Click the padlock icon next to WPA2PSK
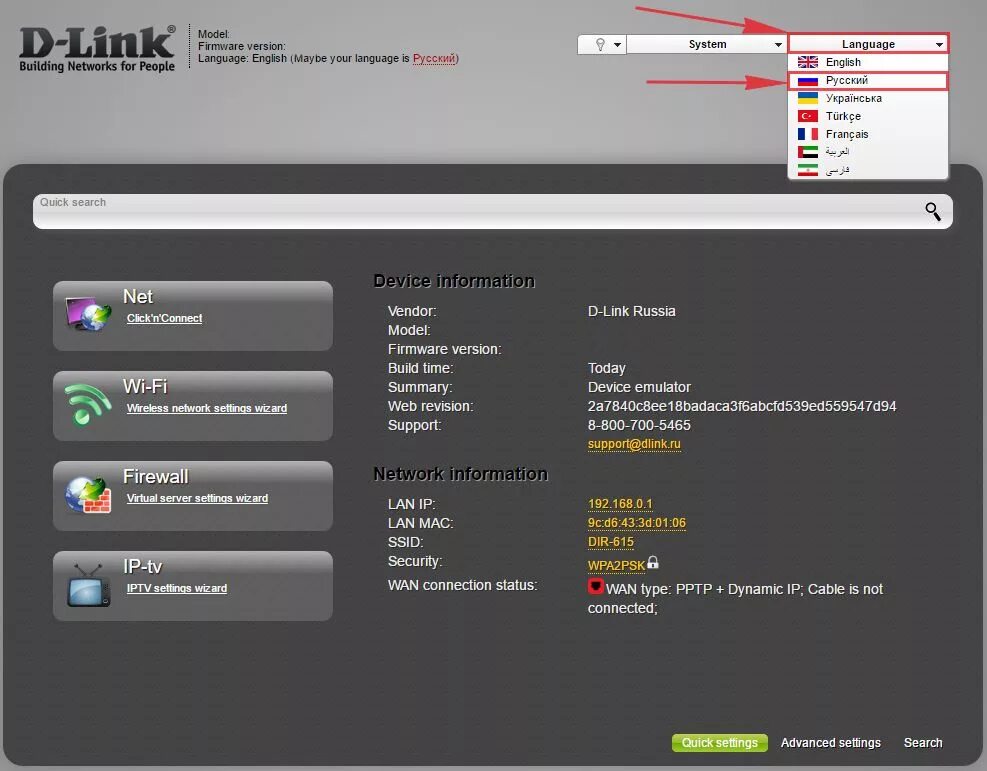This screenshot has height=771, width=987. coord(653,562)
